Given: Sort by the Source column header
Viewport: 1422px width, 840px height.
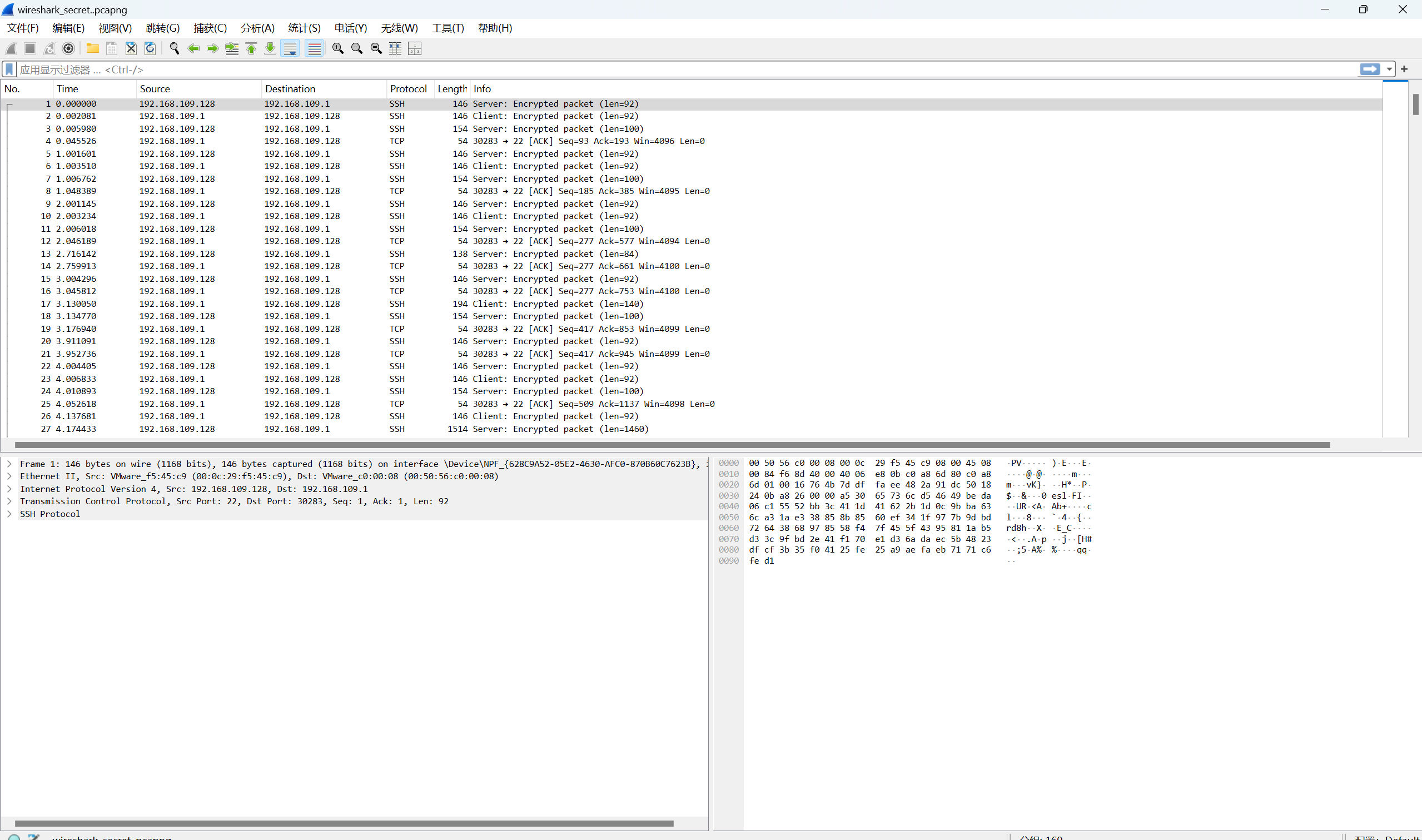Looking at the screenshot, I should pyautogui.click(x=199, y=89).
